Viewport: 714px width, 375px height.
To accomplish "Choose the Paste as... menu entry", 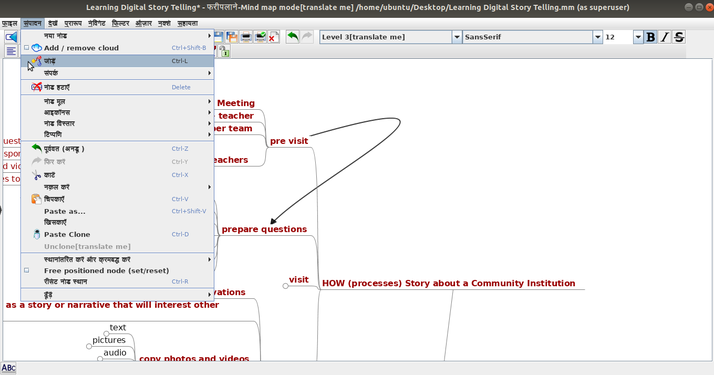I will [117, 211].
